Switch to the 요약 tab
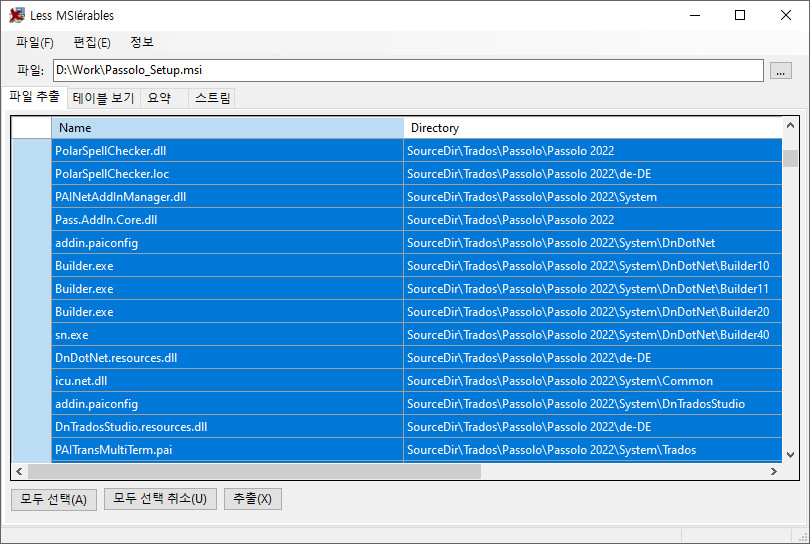Image resolution: width=810 pixels, height=544 pixels. coord(164,98)
